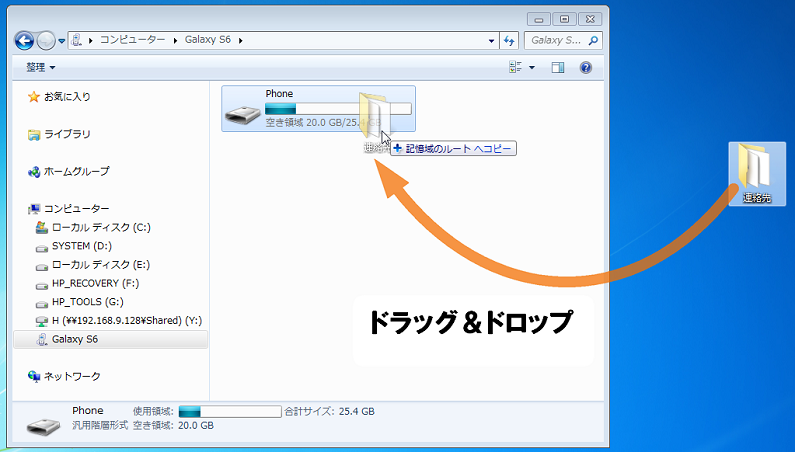This screenshot has width=795, height=452.
Task: Click the HP_TOOLS drive icon
Action: [42, 304]
